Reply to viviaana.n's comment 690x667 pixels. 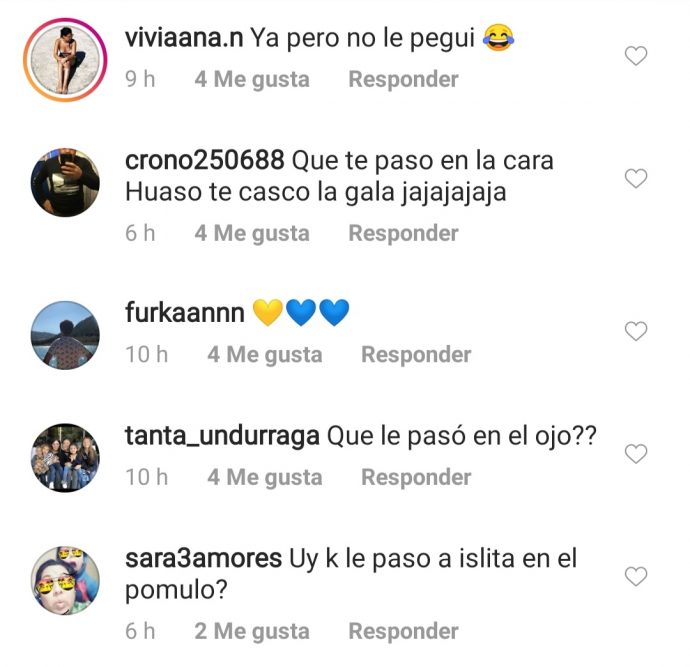403,80
